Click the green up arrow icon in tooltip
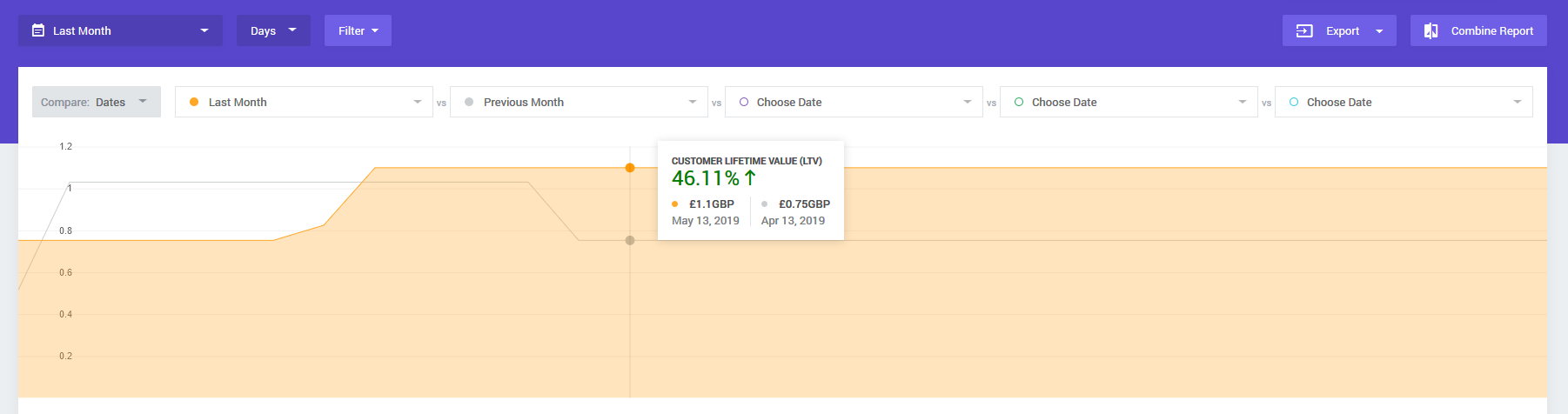The height and width of the screenshot is (414, 1568). tap(750, 177)
